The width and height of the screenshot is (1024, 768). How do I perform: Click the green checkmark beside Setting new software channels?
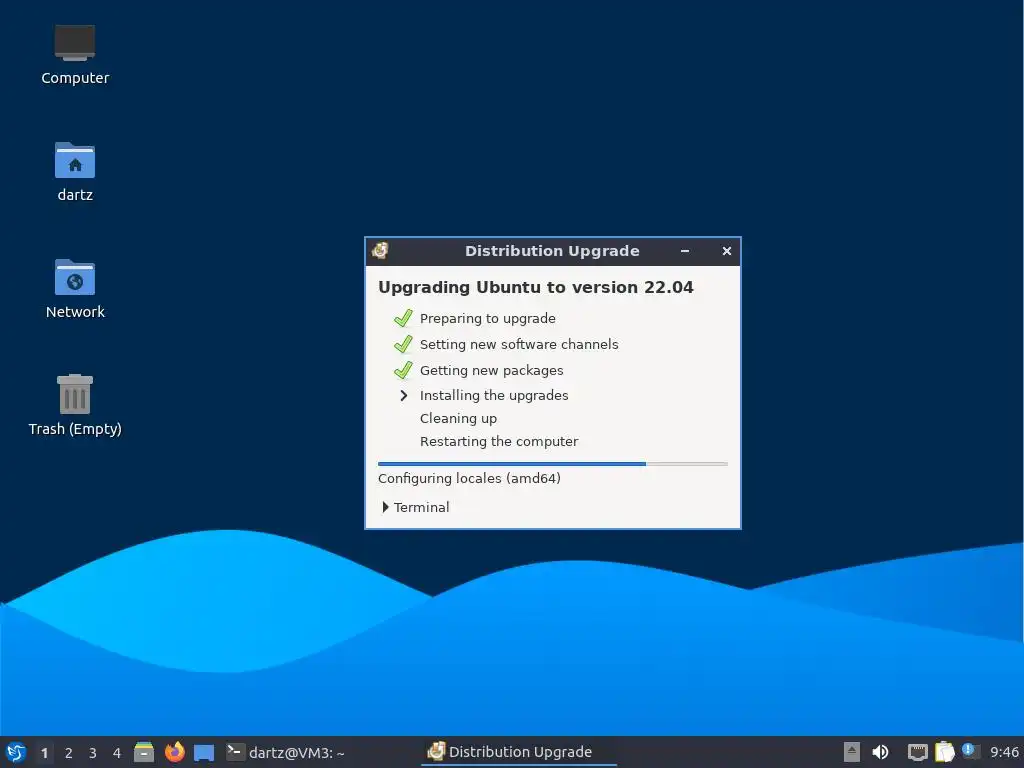[x=403, y=344]
